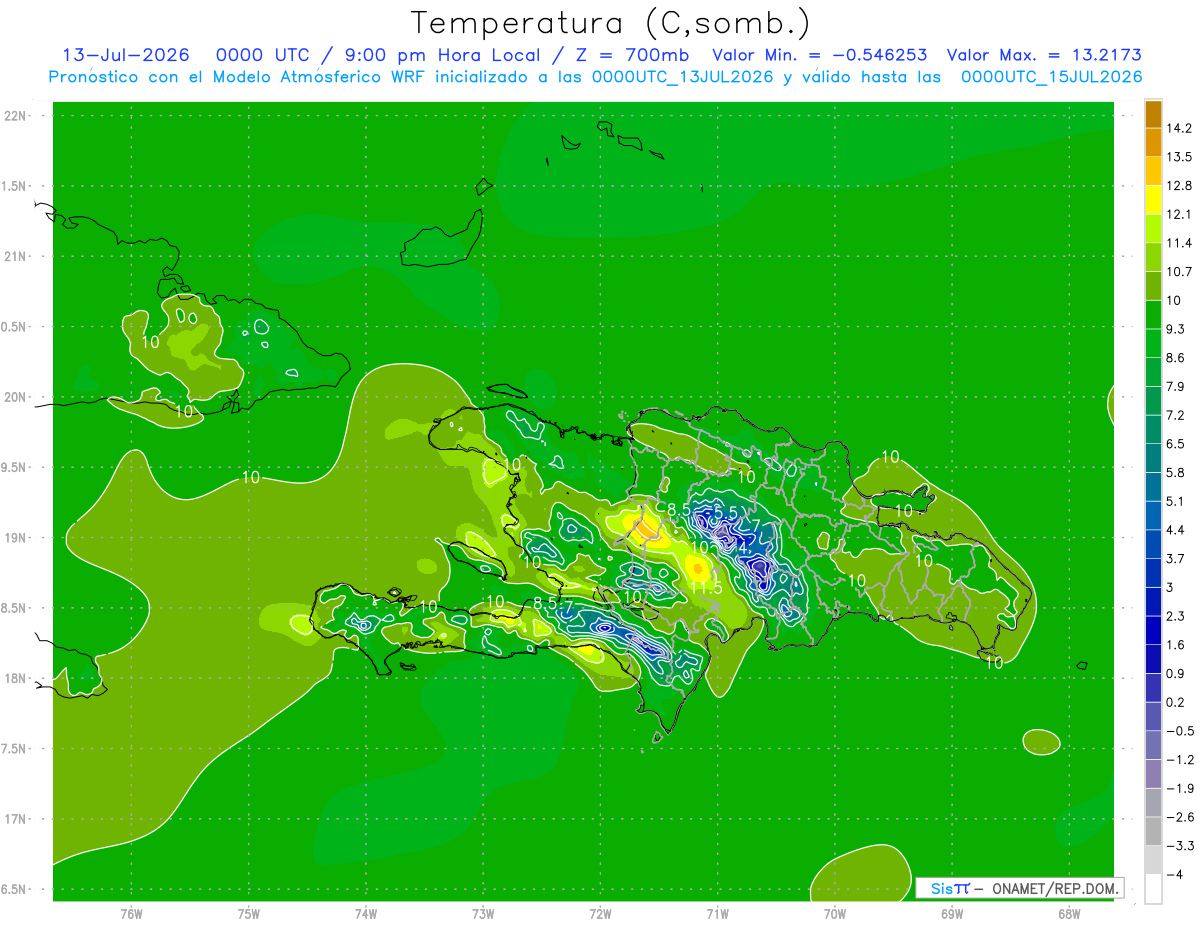
Task: Click 'Valor Min. = -0.546253' text
Action: [x=819, y=55]
